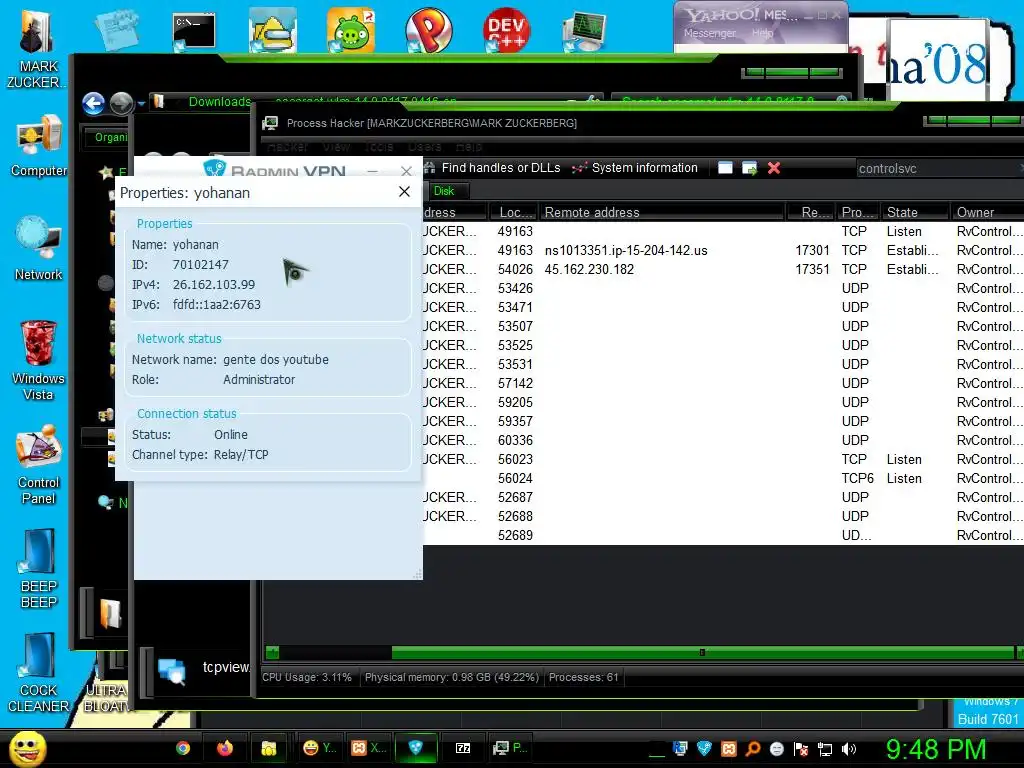Click Downloads in Explorer address bar
Viewport: 1024px width, 768px height.
(x=219, y=102)
